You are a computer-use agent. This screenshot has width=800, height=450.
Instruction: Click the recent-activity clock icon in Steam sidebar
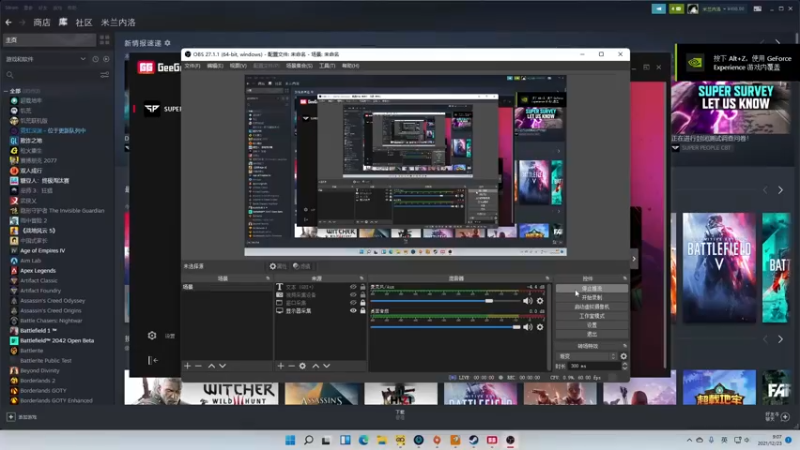(95, 59)
